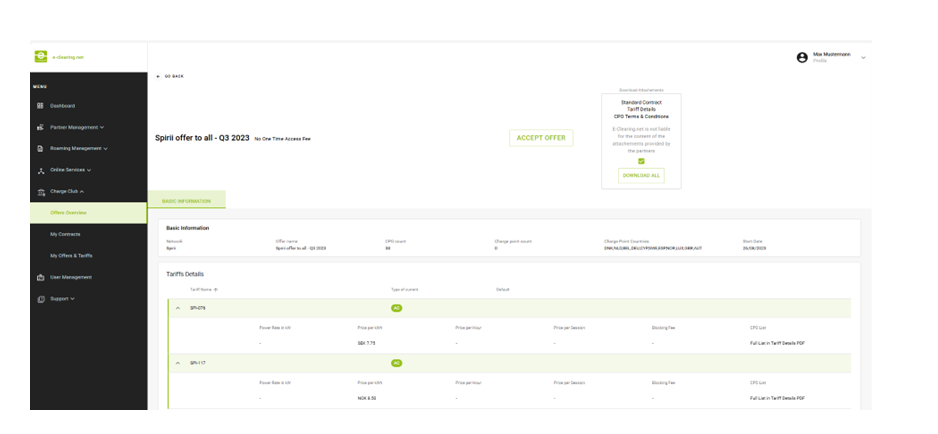Click the Basic Information panel heading
This screenshot has height=434, width=938.
point(188,228)
